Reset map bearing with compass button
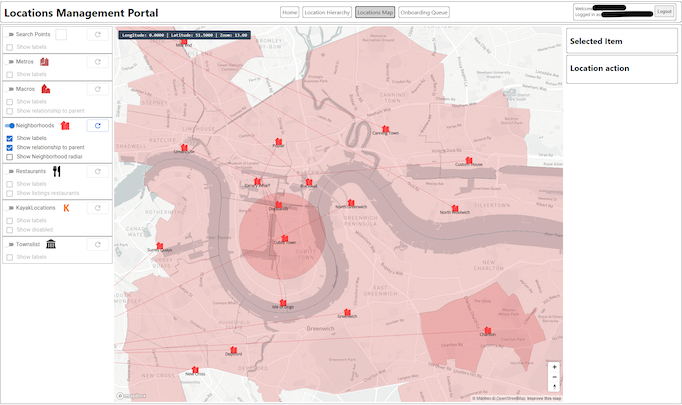This screenshot has height=405, width=682. pos(554,386)
